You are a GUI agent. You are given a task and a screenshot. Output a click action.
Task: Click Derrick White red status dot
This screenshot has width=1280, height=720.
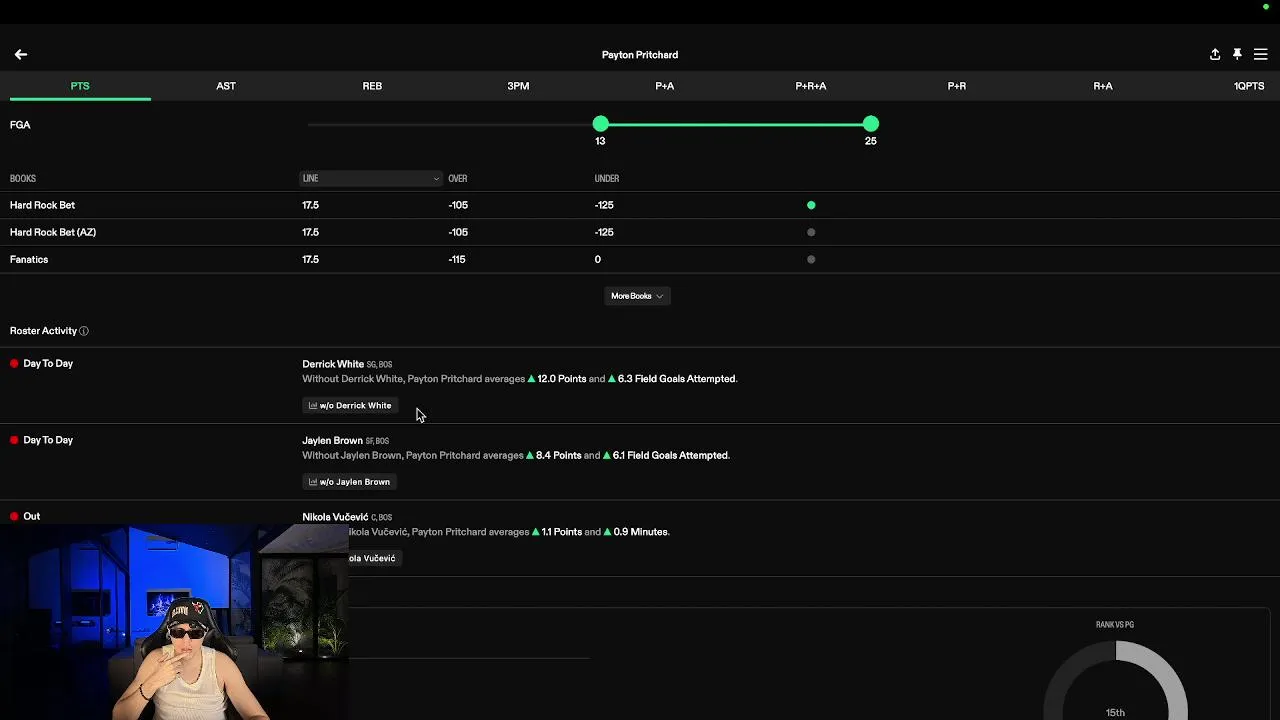point(14,364)
